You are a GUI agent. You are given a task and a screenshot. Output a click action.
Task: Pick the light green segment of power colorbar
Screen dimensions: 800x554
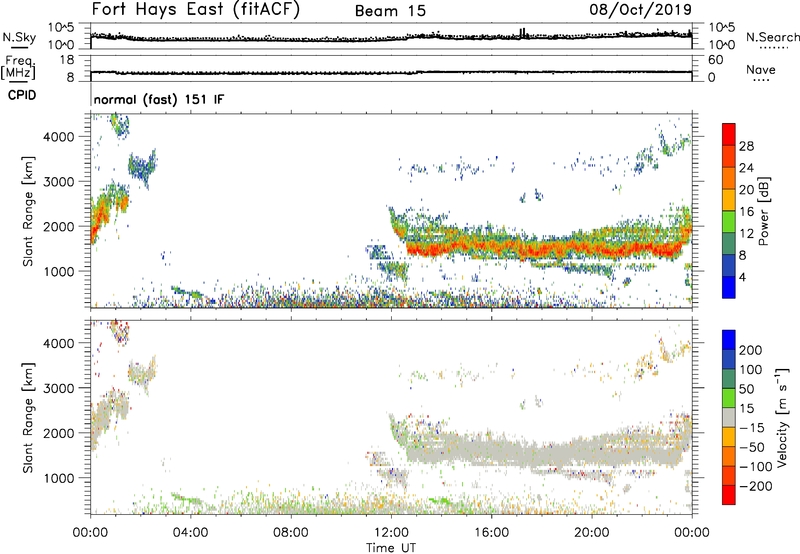(729, 222)
